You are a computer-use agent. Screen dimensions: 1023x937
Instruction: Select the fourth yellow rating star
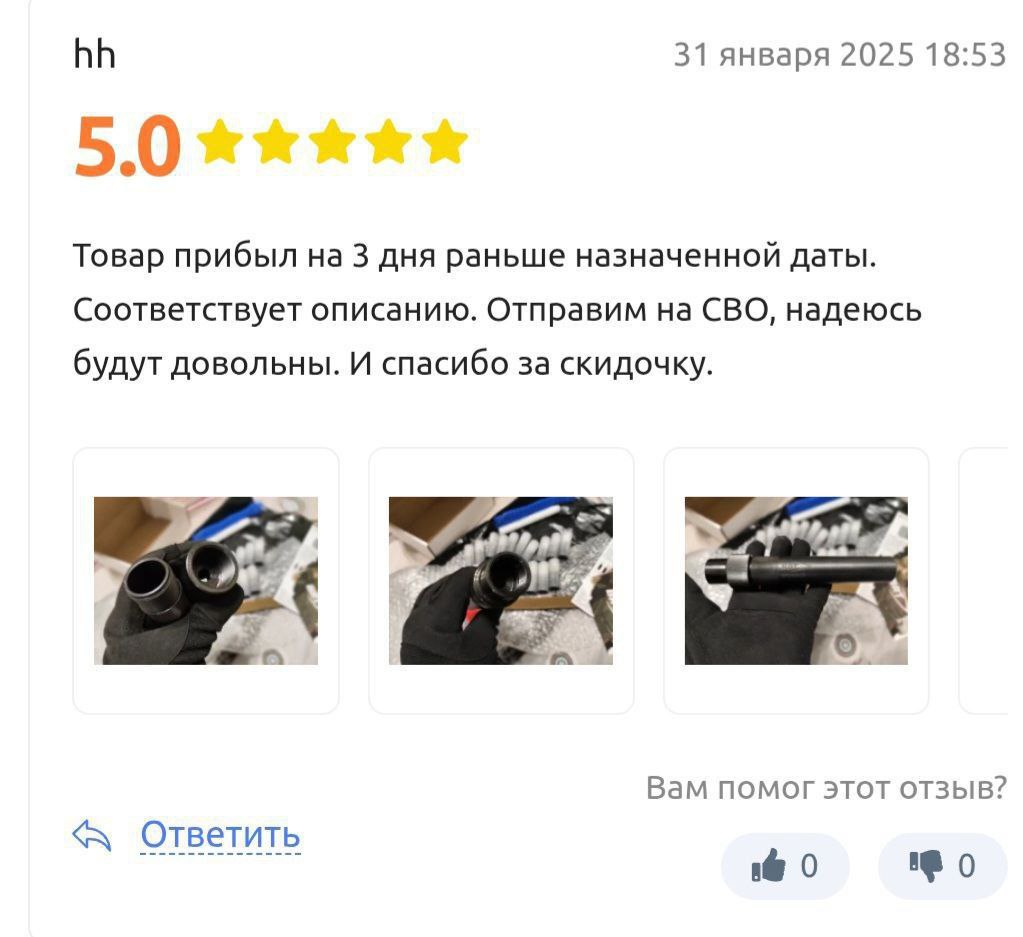point(388,141)
